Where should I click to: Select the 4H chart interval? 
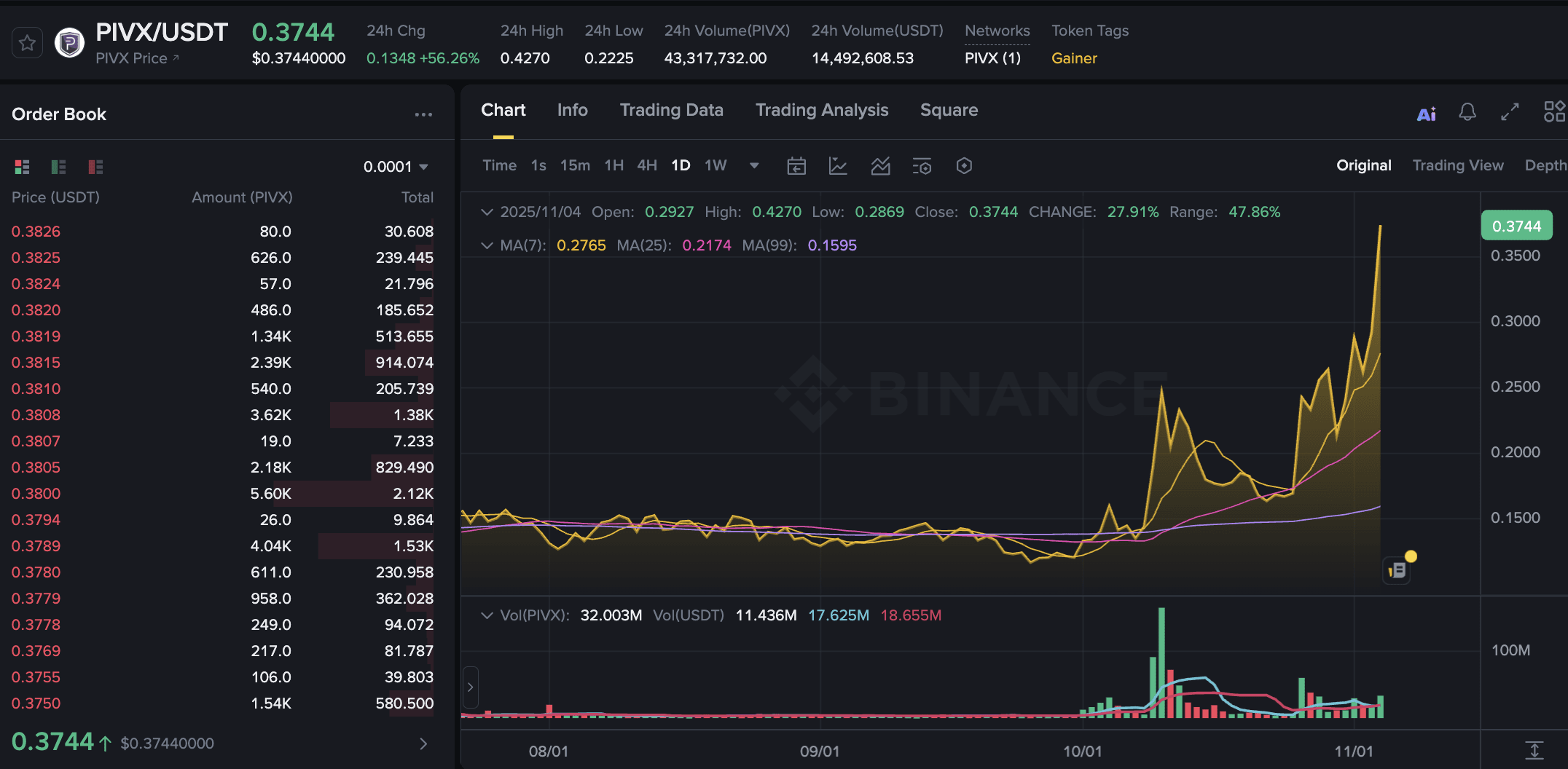click(x=647, y=165)
